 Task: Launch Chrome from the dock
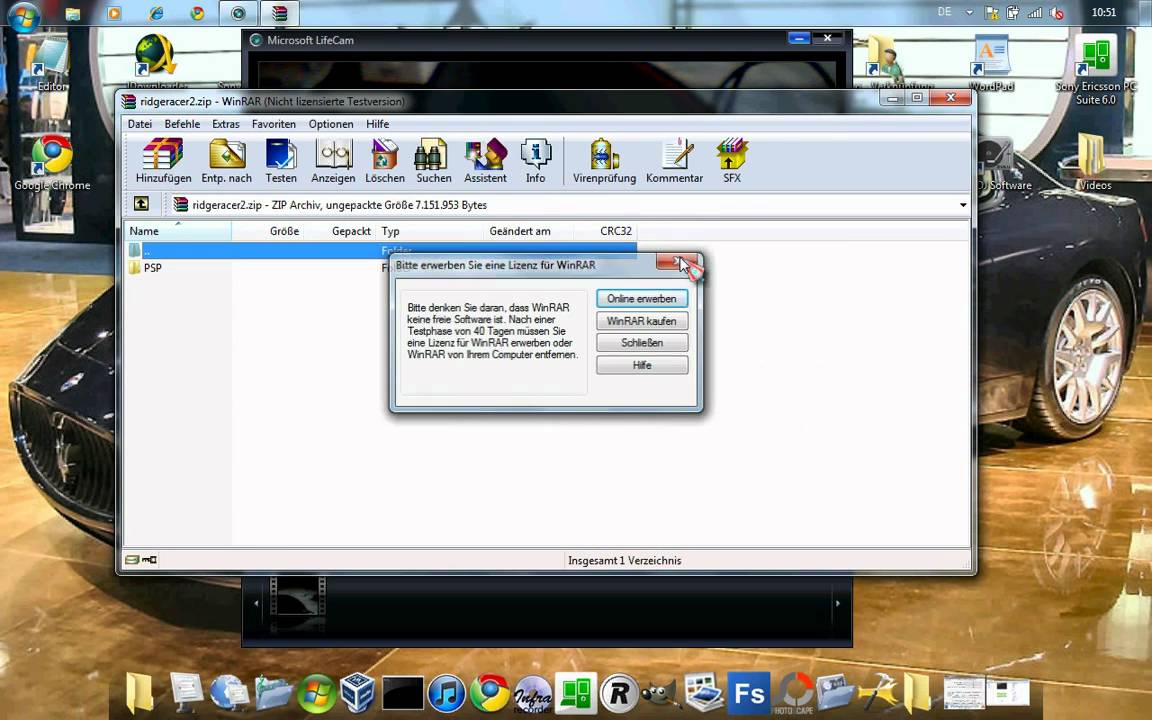click(x=489, y=694)
